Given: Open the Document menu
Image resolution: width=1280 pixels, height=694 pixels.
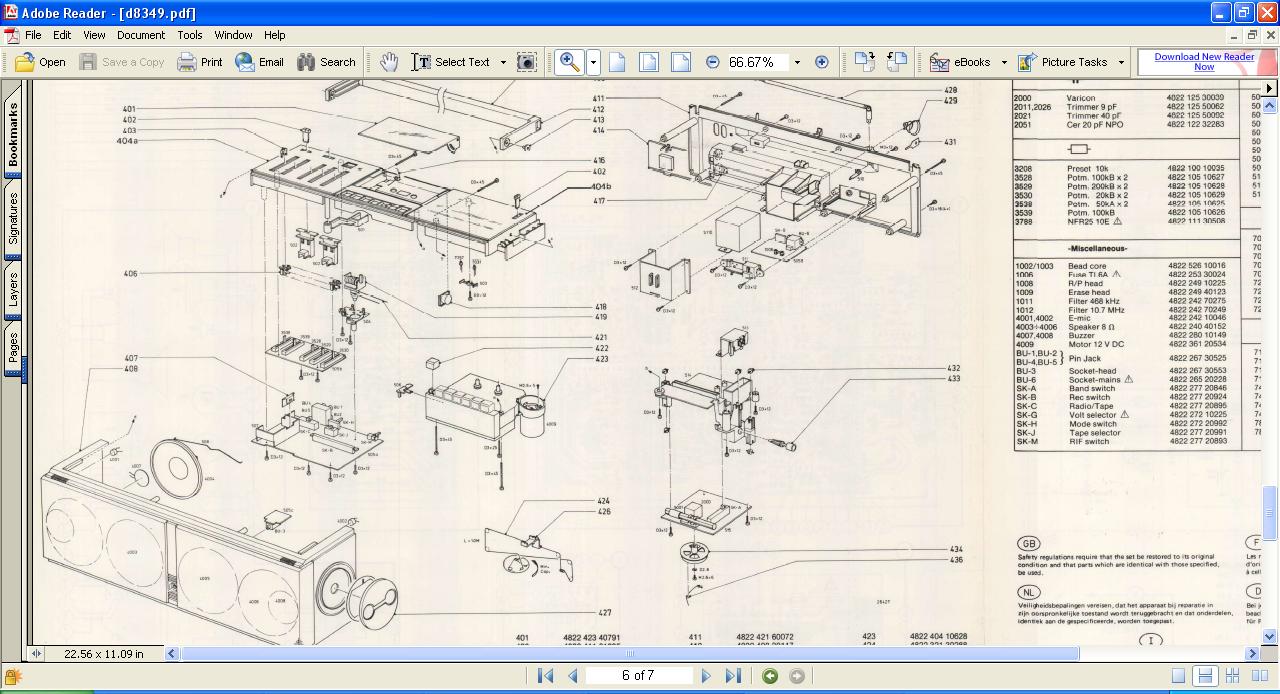Looking at the screenshot, I should (141, 35).
